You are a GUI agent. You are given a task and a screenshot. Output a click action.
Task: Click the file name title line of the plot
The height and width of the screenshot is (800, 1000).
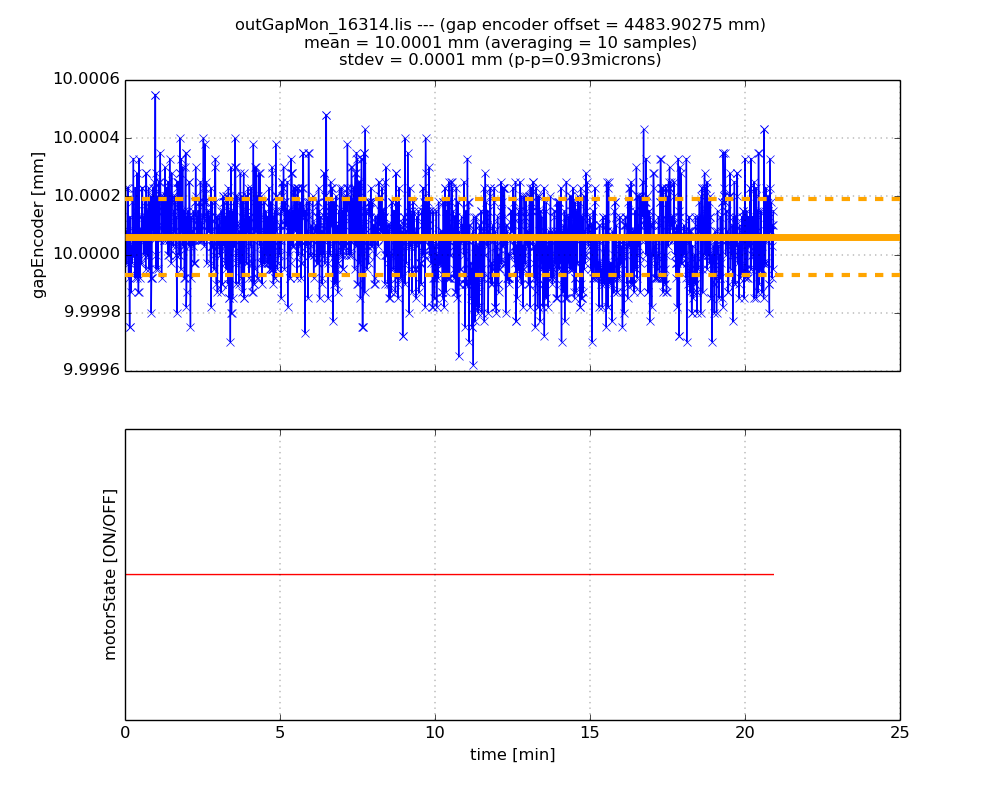tap(500, 25)
